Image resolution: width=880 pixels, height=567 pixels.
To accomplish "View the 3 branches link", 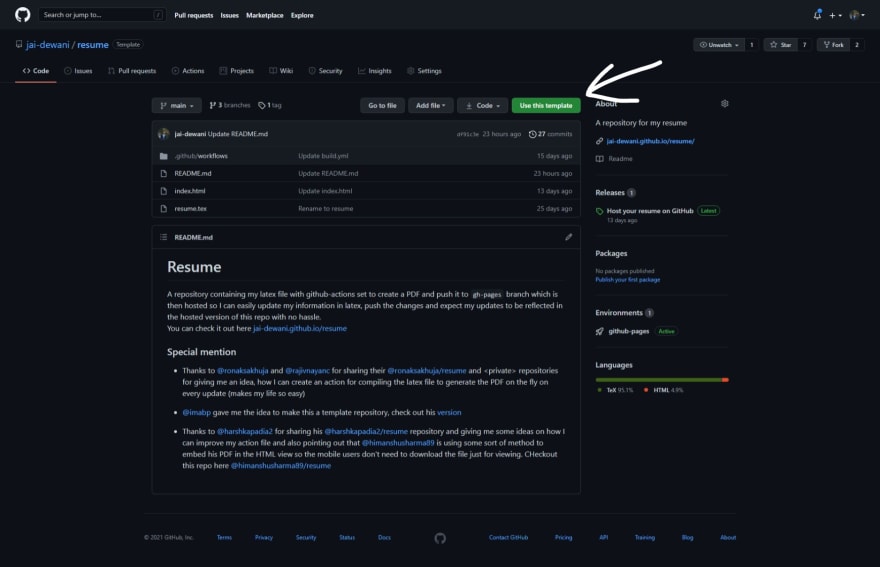I will [230, 105].
